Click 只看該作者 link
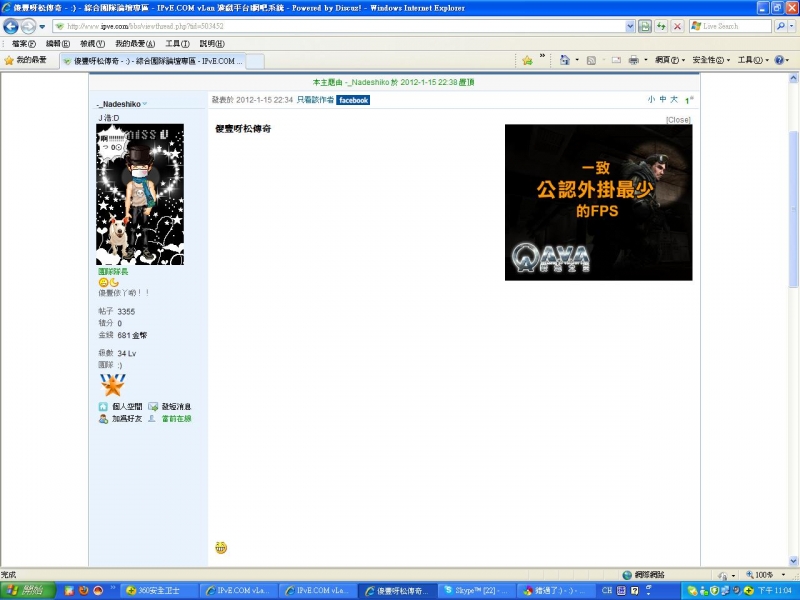 point(315,100)
